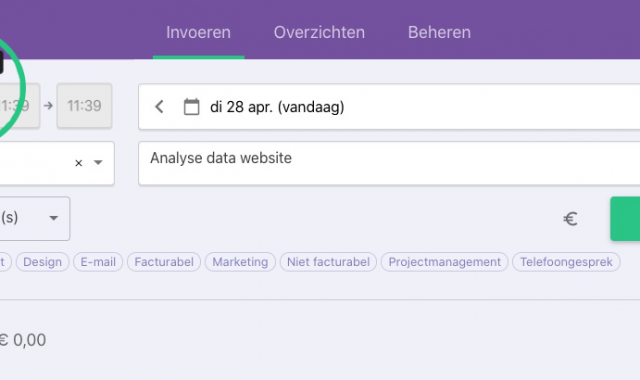Viewport: 640px width, 380px height.
Task: Click the end time field 11:39
Action: 84,106
